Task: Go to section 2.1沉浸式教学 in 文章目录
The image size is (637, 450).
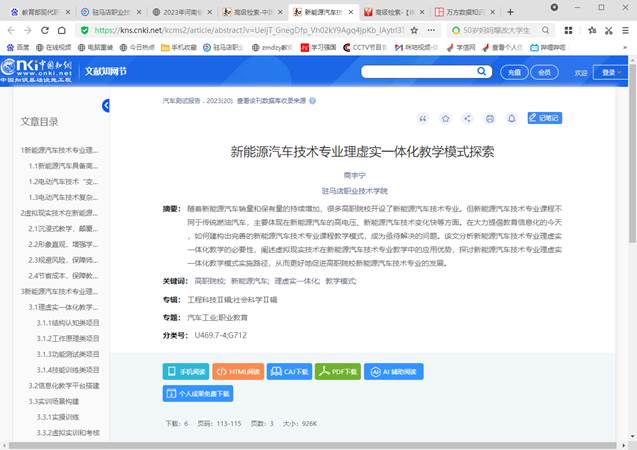Action: click(x=63, y=229)
